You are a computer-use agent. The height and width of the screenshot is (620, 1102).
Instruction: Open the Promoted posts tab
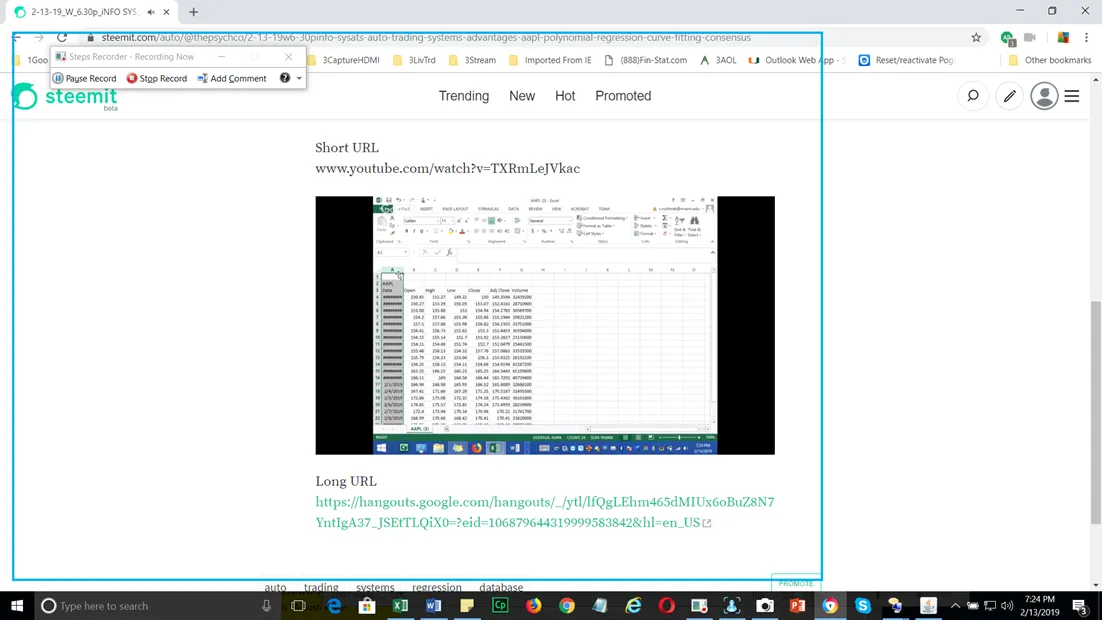point(623,96)
